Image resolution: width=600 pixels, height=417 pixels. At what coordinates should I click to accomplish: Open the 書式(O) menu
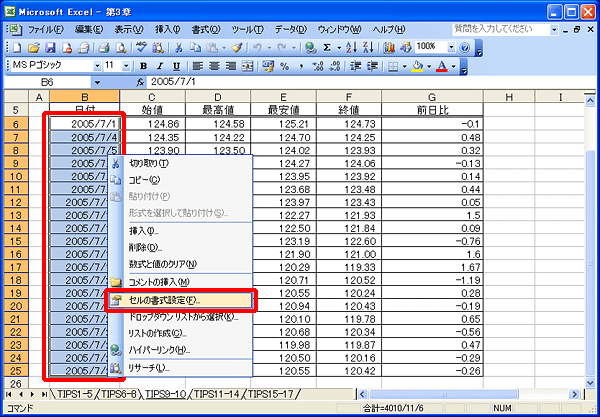(x=206, y=29)
